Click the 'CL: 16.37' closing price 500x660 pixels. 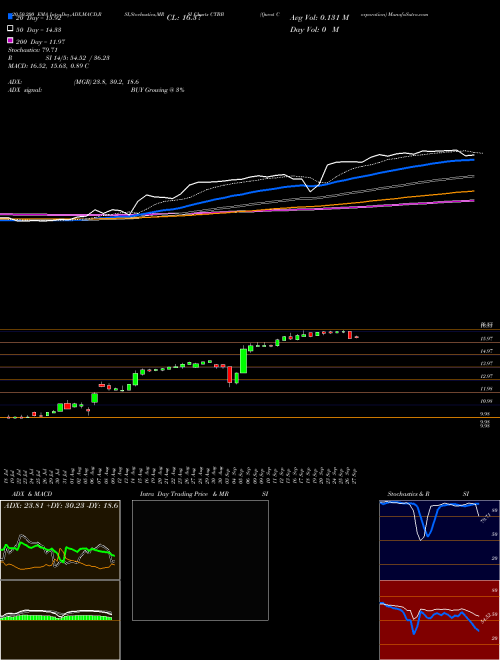click(184, 18)
